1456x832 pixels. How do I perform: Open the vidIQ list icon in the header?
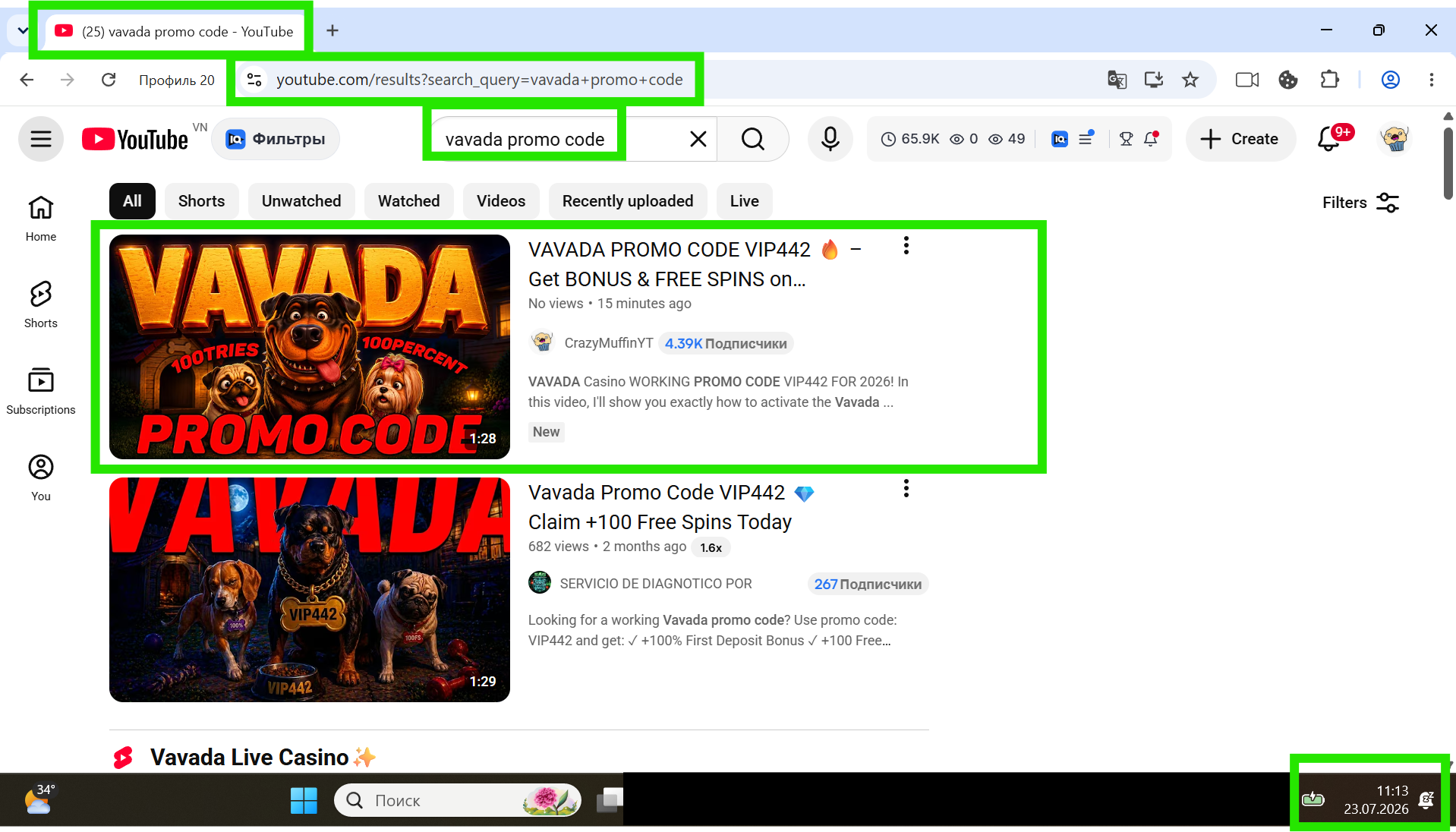pyautogui.click(x=1086, y=139)
